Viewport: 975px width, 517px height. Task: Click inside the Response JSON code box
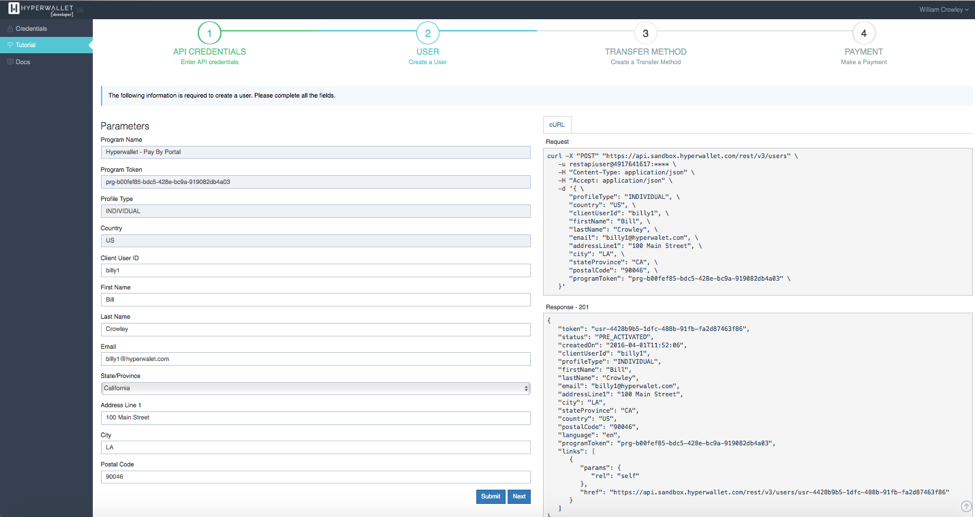coord(757,415)
